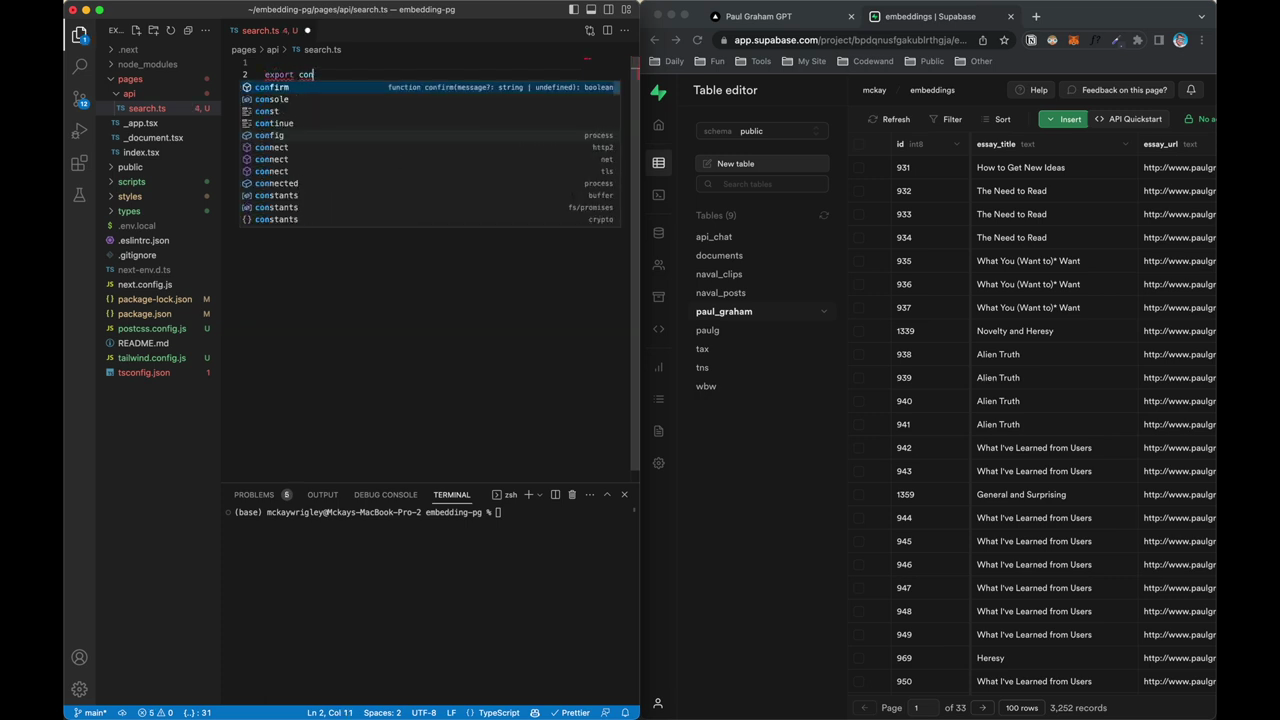Open id column header dropdown arrow
The width and height of the screenshot is (1280, 720).
pos(956,144)
